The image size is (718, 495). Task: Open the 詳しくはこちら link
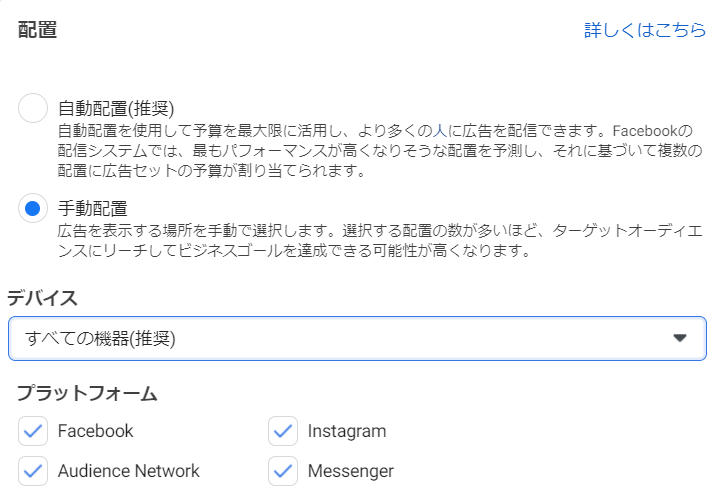(x=645, y=30)
